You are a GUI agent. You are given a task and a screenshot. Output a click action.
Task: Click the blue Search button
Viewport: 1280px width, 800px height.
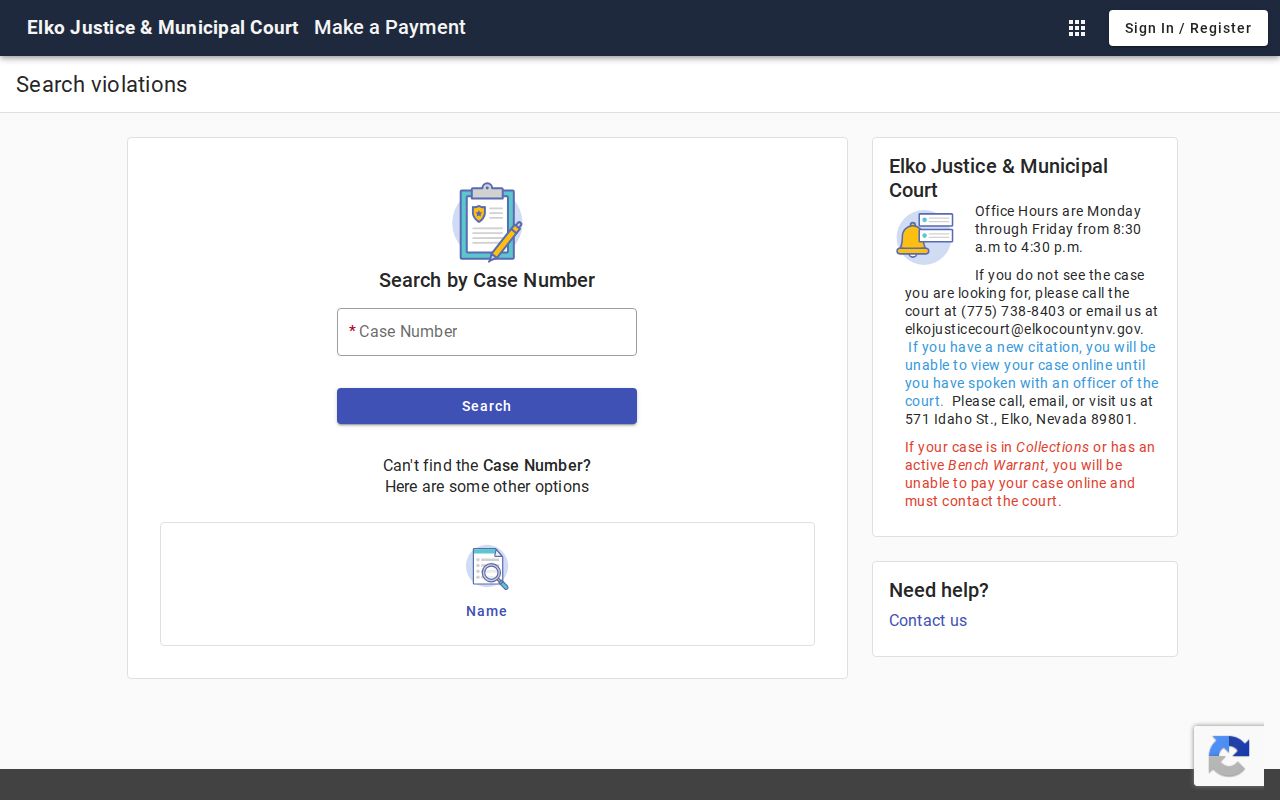point(487,406)
